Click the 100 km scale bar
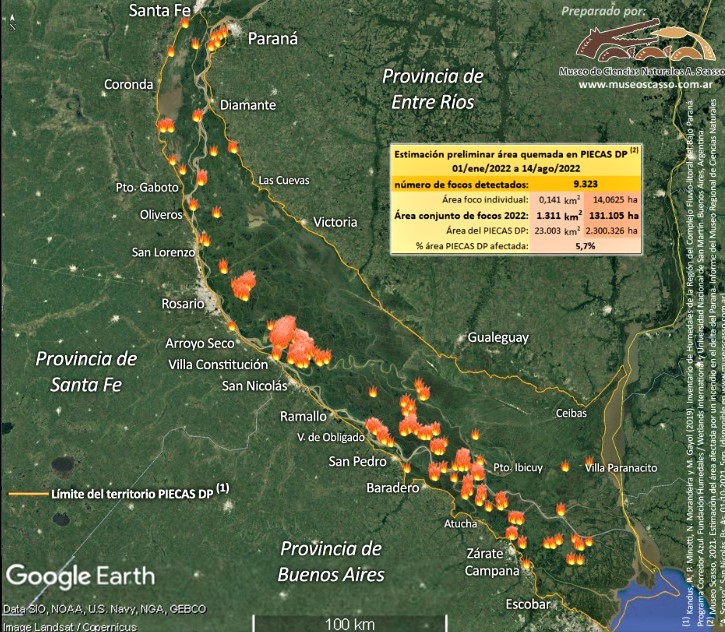The height and width of the screenshot is (632, 725). point(350,622)
